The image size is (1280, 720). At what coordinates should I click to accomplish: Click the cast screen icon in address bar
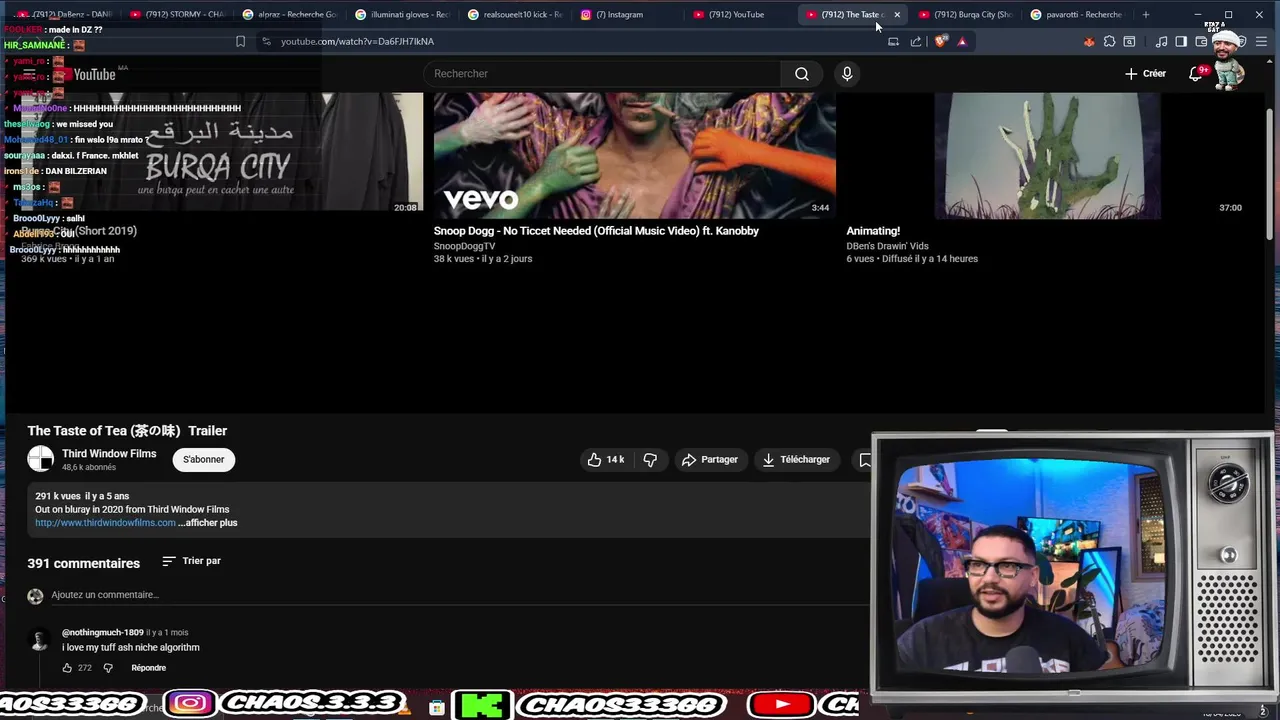[893, 42]
